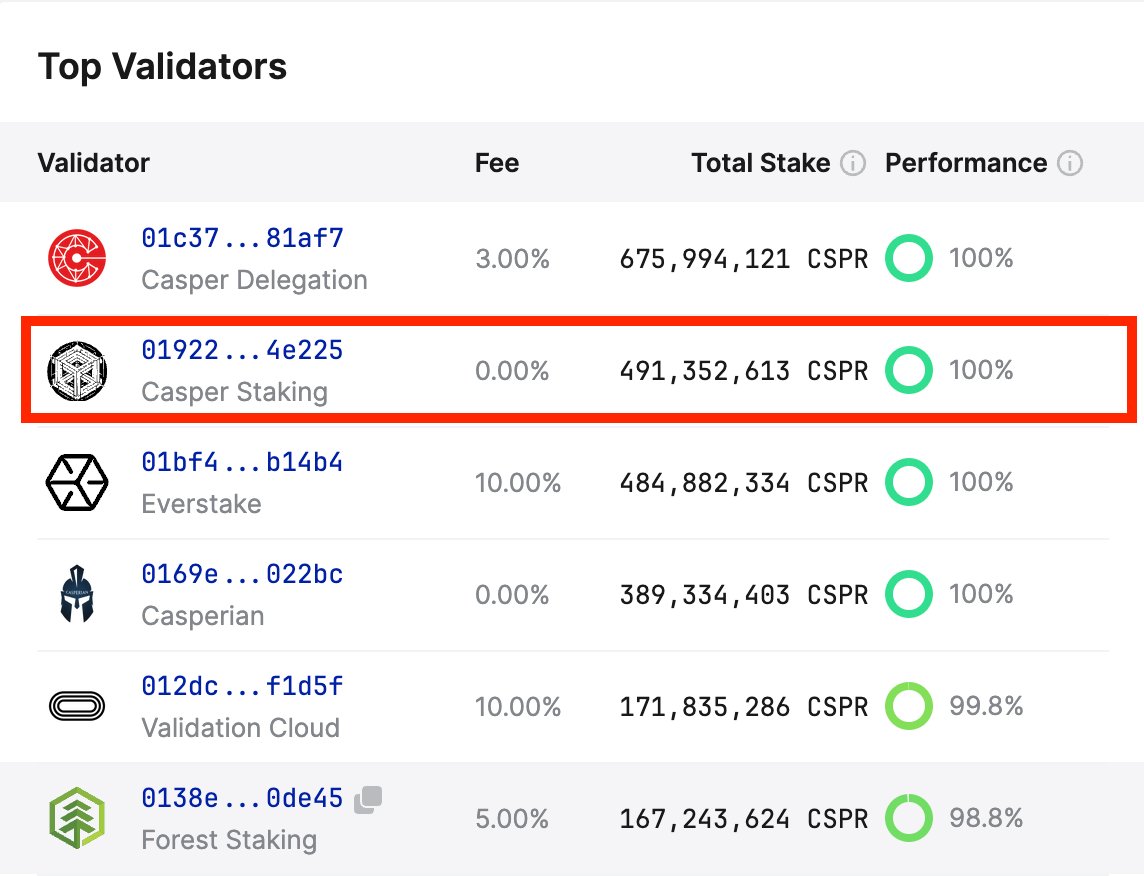Screen dimensions: 1144x876
Task: Click the Forest Staking tree logo
Action: coord(77,818)
